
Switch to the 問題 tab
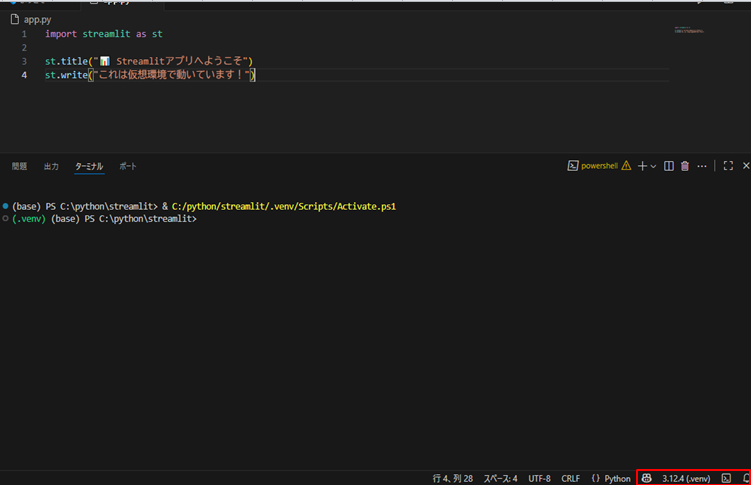pos(20,167)
